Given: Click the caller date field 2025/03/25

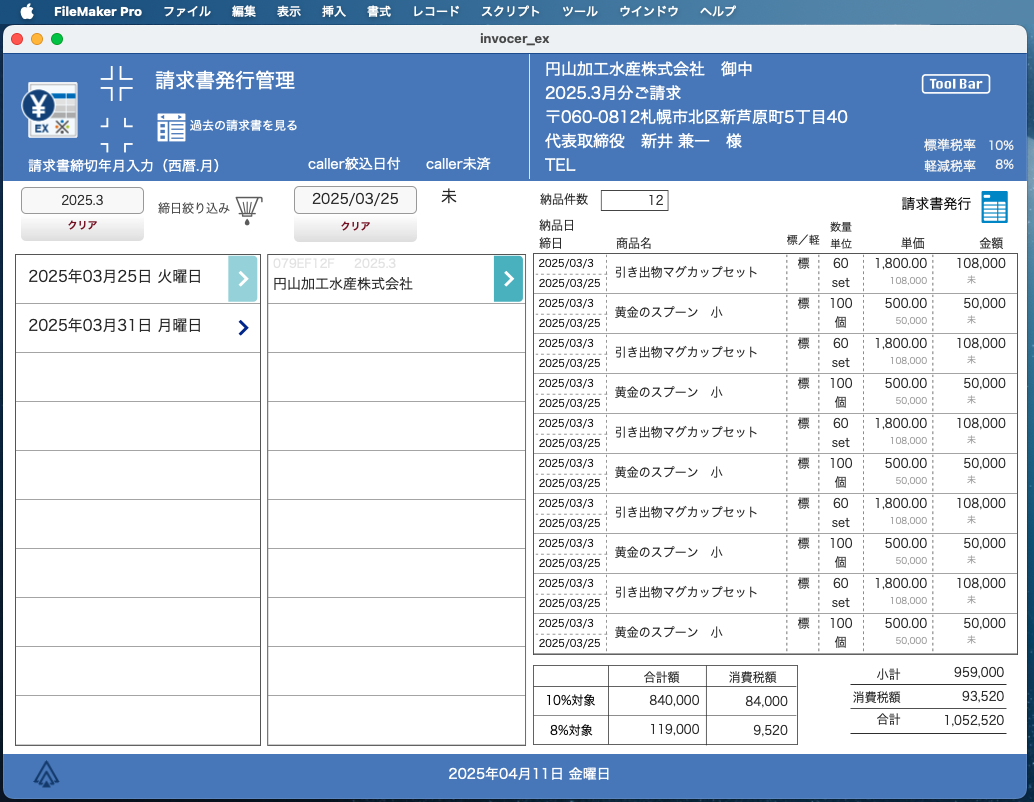Looking at the screenshot, I should coord(355,199).
